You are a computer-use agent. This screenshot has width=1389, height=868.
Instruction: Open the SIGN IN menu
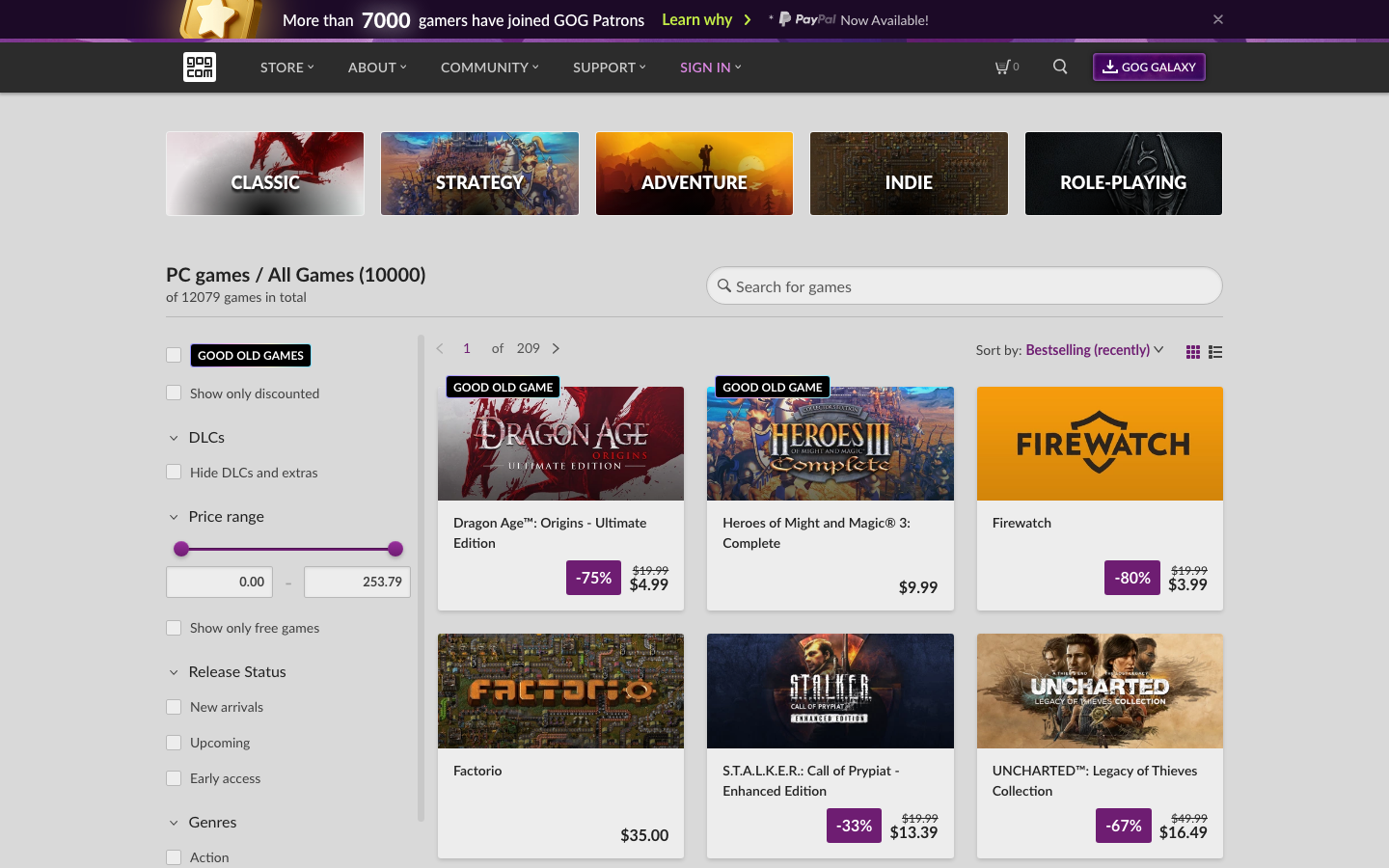click(x=711, y=68)
